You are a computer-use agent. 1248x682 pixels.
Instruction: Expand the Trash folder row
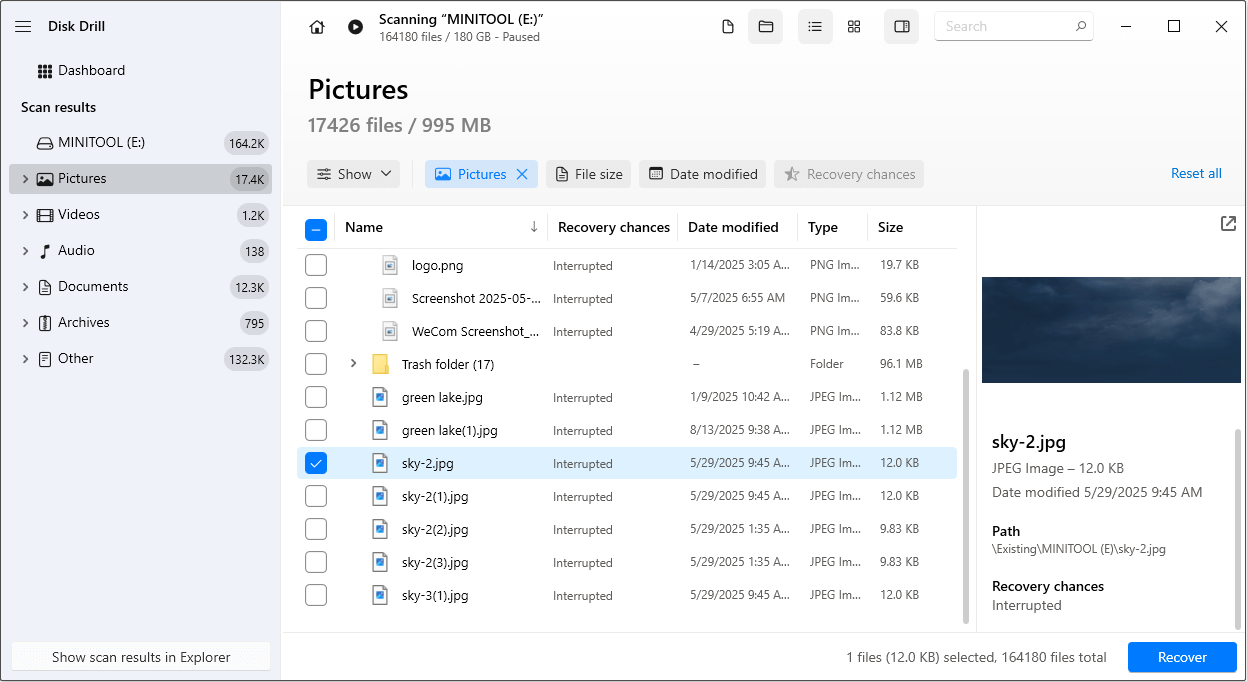(x=353, y=364)
